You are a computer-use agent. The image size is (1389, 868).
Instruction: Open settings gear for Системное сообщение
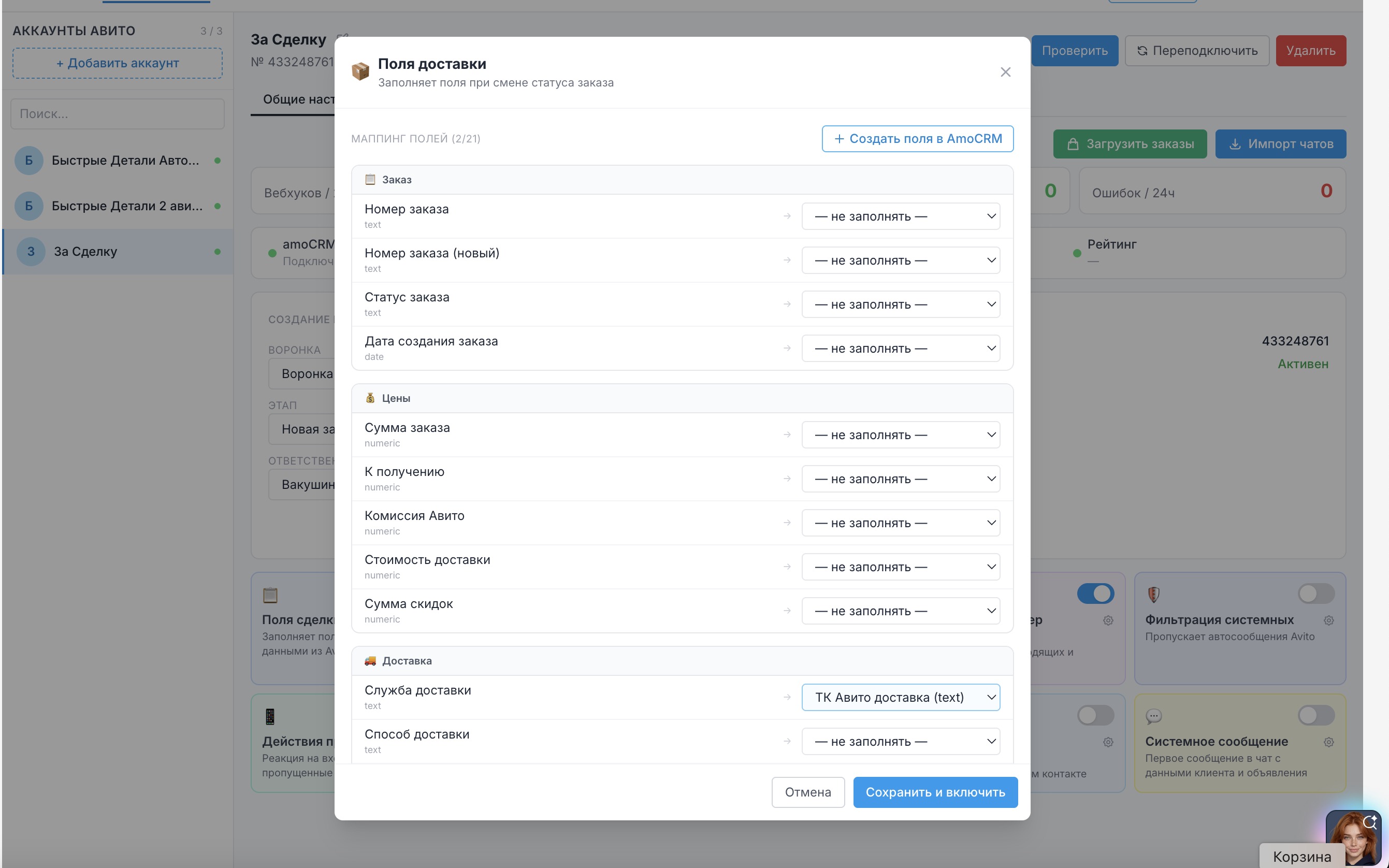(x=1328, y=742)
